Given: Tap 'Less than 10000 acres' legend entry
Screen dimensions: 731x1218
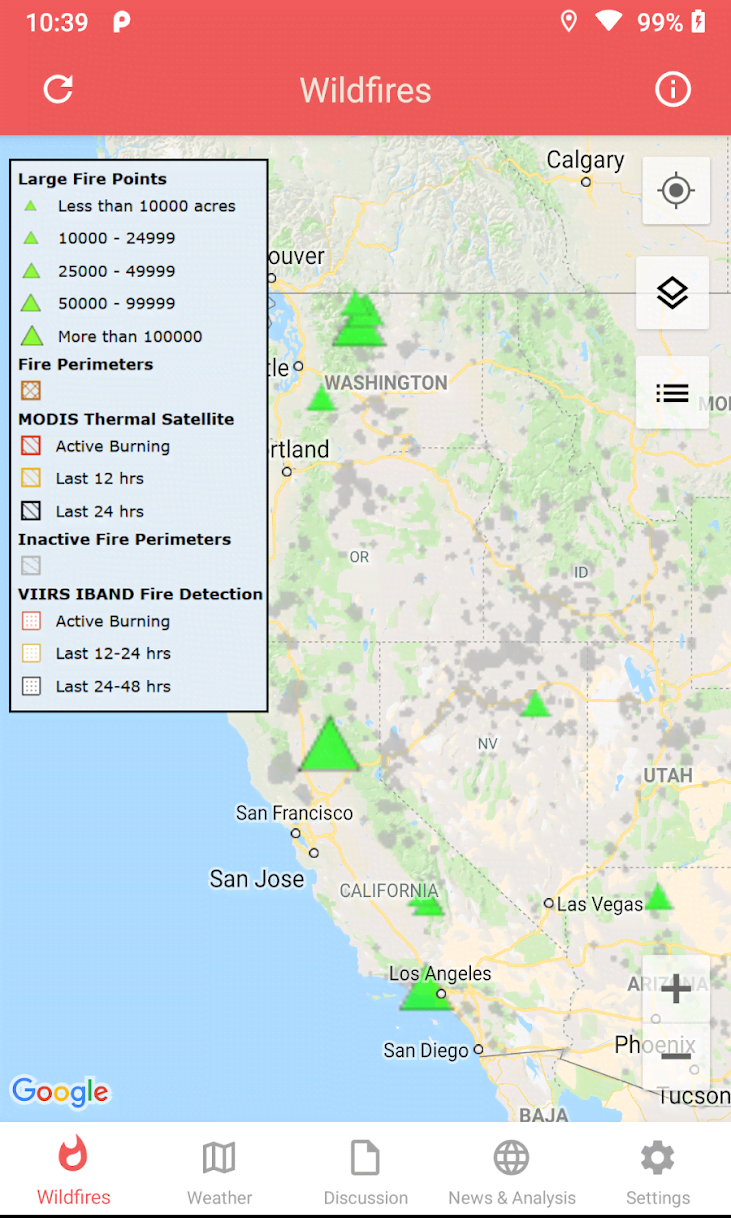Looking at the screenshot, I should click(x=147, y=206).
